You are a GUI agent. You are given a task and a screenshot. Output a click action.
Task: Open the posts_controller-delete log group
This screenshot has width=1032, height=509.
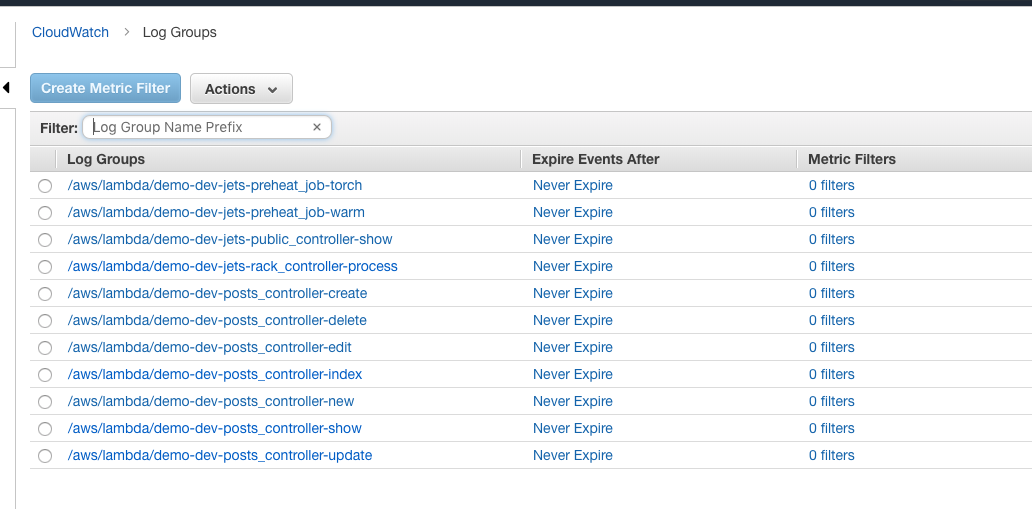tap(217, 320)
